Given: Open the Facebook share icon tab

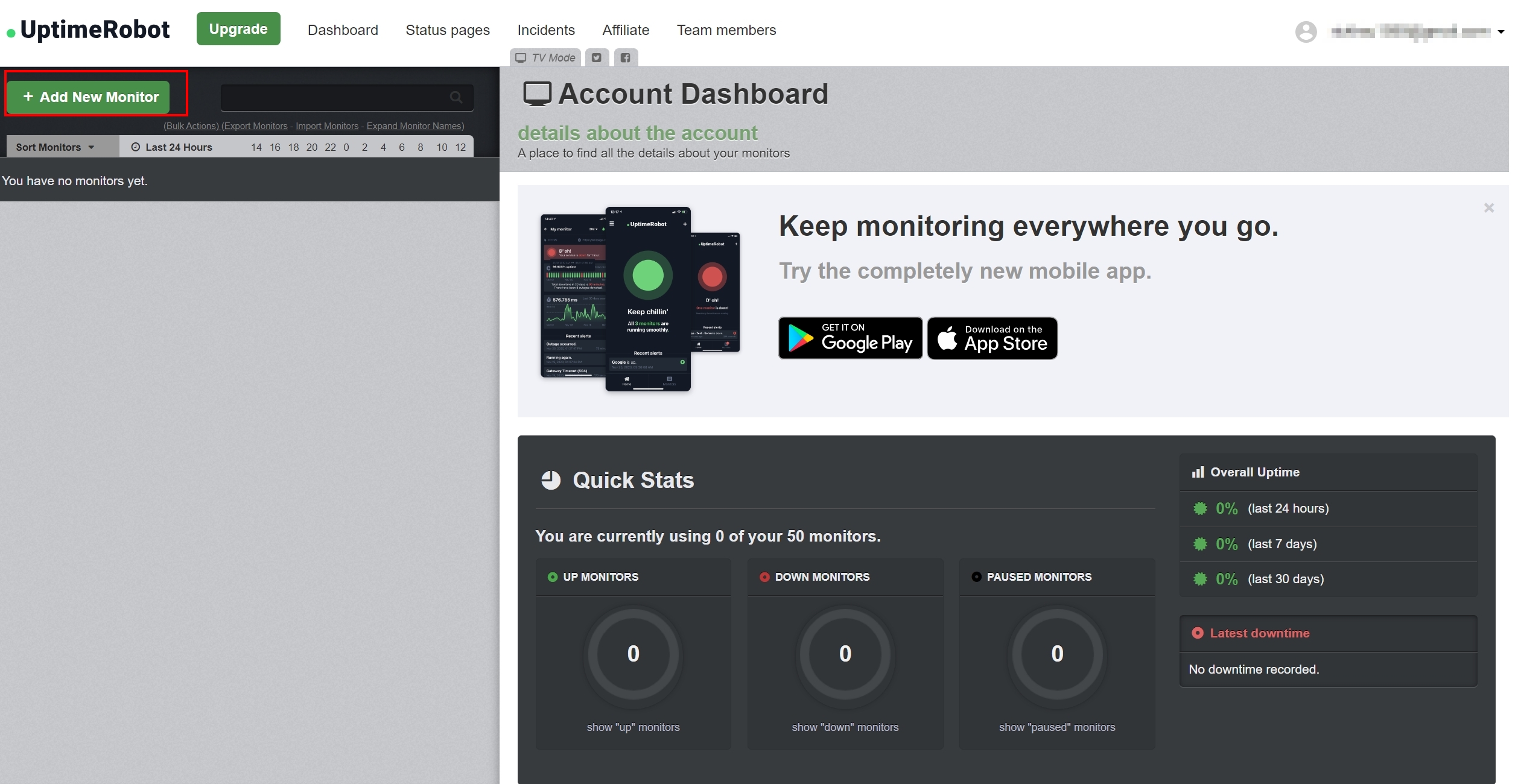Looking at the screenshot, I should [626, 58].
